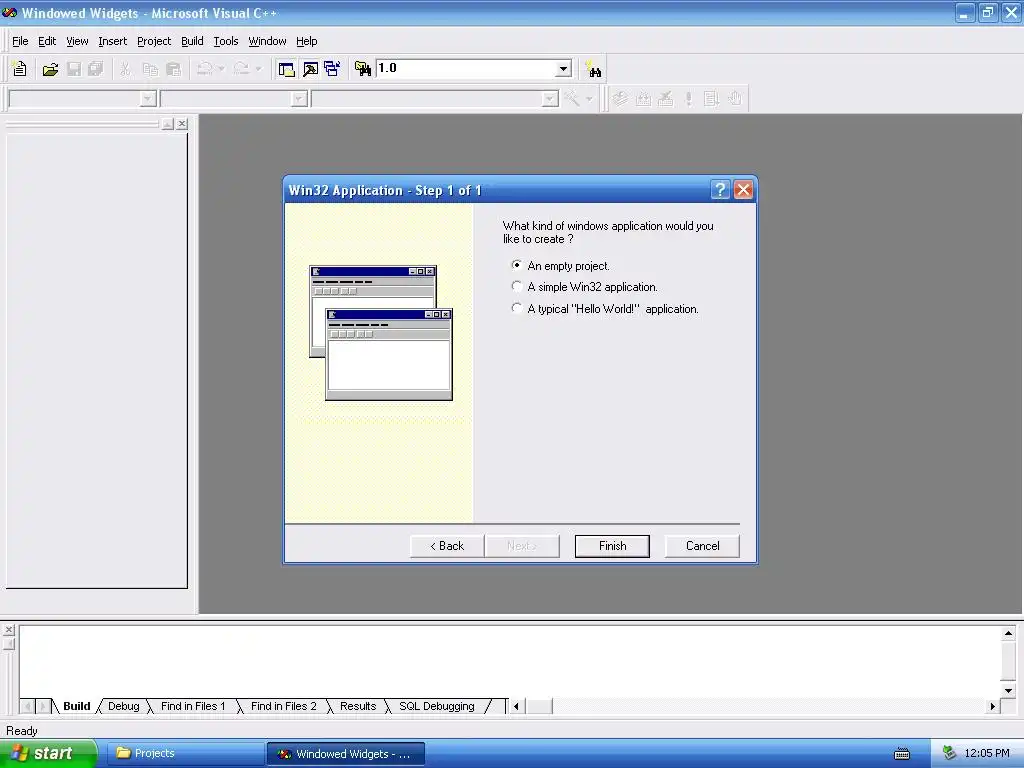This screenshot has height=768, width=1024.
Task: Click the Go debug icon
Action: 711,99
